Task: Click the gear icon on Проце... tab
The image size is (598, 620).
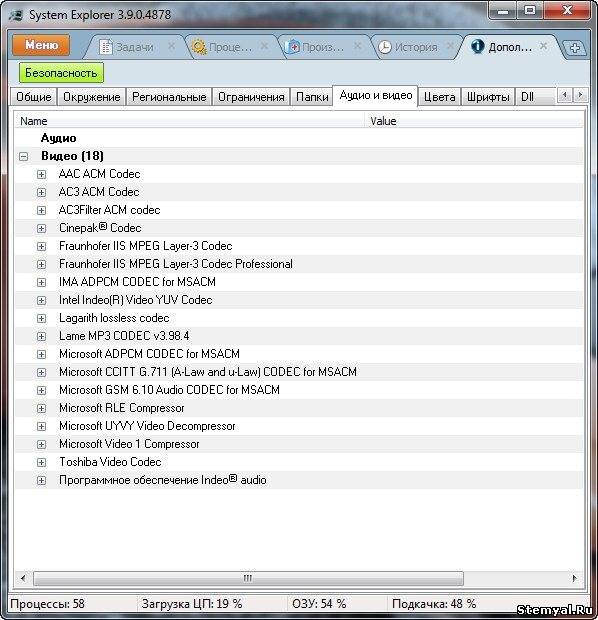Action: tap(199, 47)
